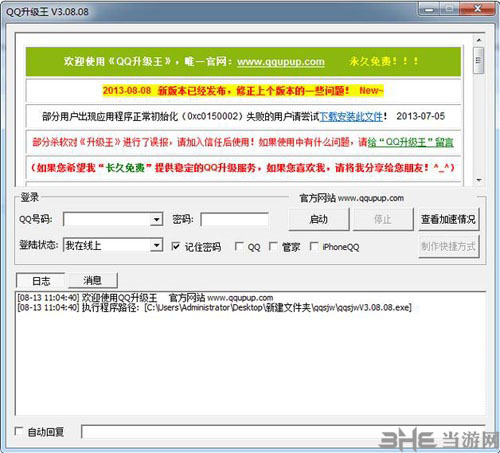Click the 制作快捷方式 button
Image resolution: width=500 pixels, height=453 pixels.
click(x=448, y=246)
